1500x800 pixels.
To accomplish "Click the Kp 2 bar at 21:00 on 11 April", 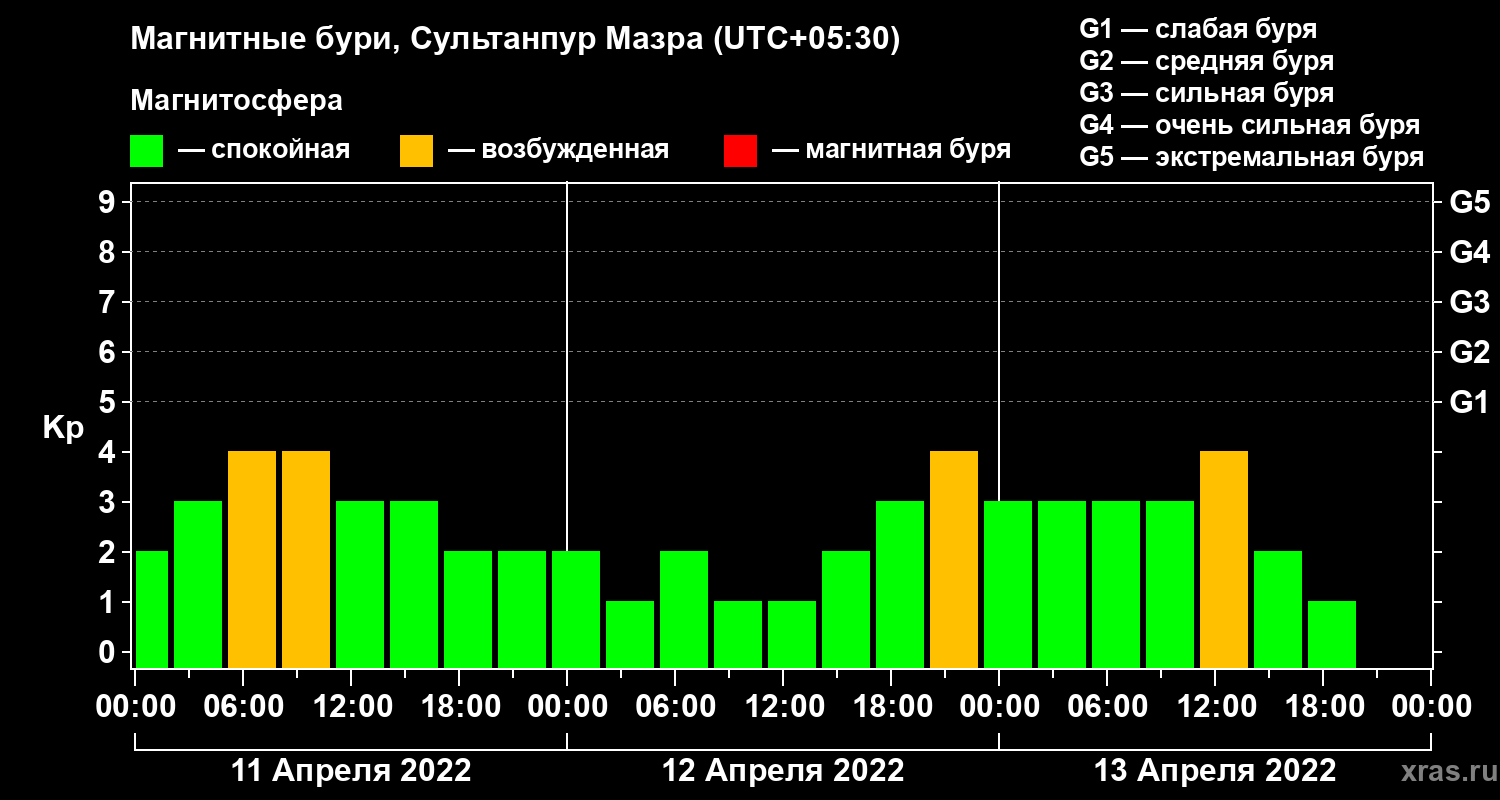I will (522, 610).
